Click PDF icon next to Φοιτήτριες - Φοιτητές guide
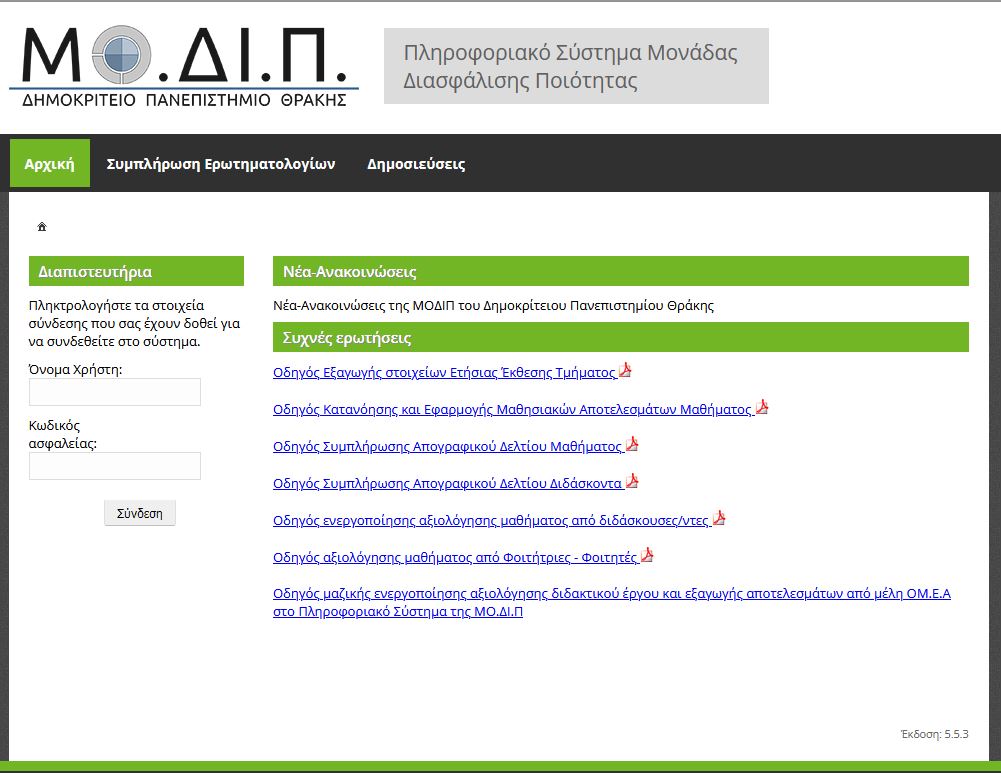Screen dimensions: 1001x773 (x=646, y=556)
